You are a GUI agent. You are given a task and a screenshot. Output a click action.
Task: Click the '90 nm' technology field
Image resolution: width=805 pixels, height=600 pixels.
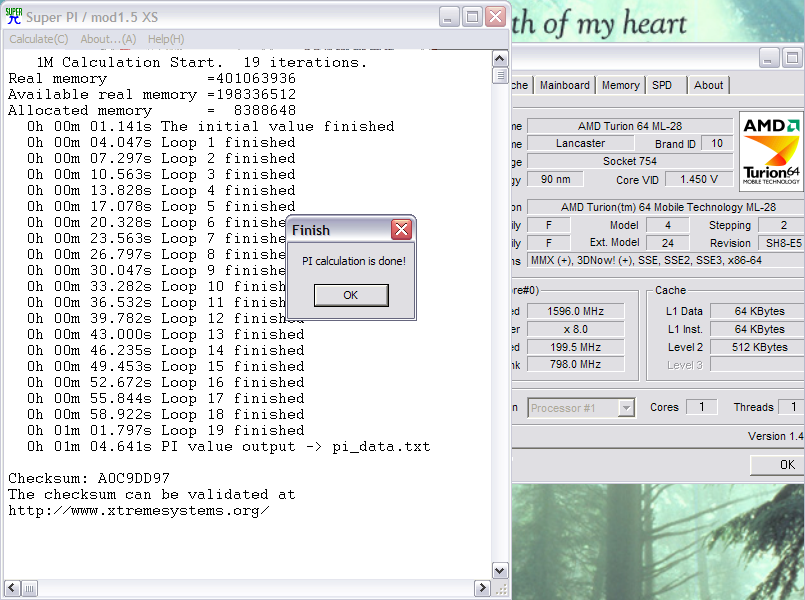(555, 179)
